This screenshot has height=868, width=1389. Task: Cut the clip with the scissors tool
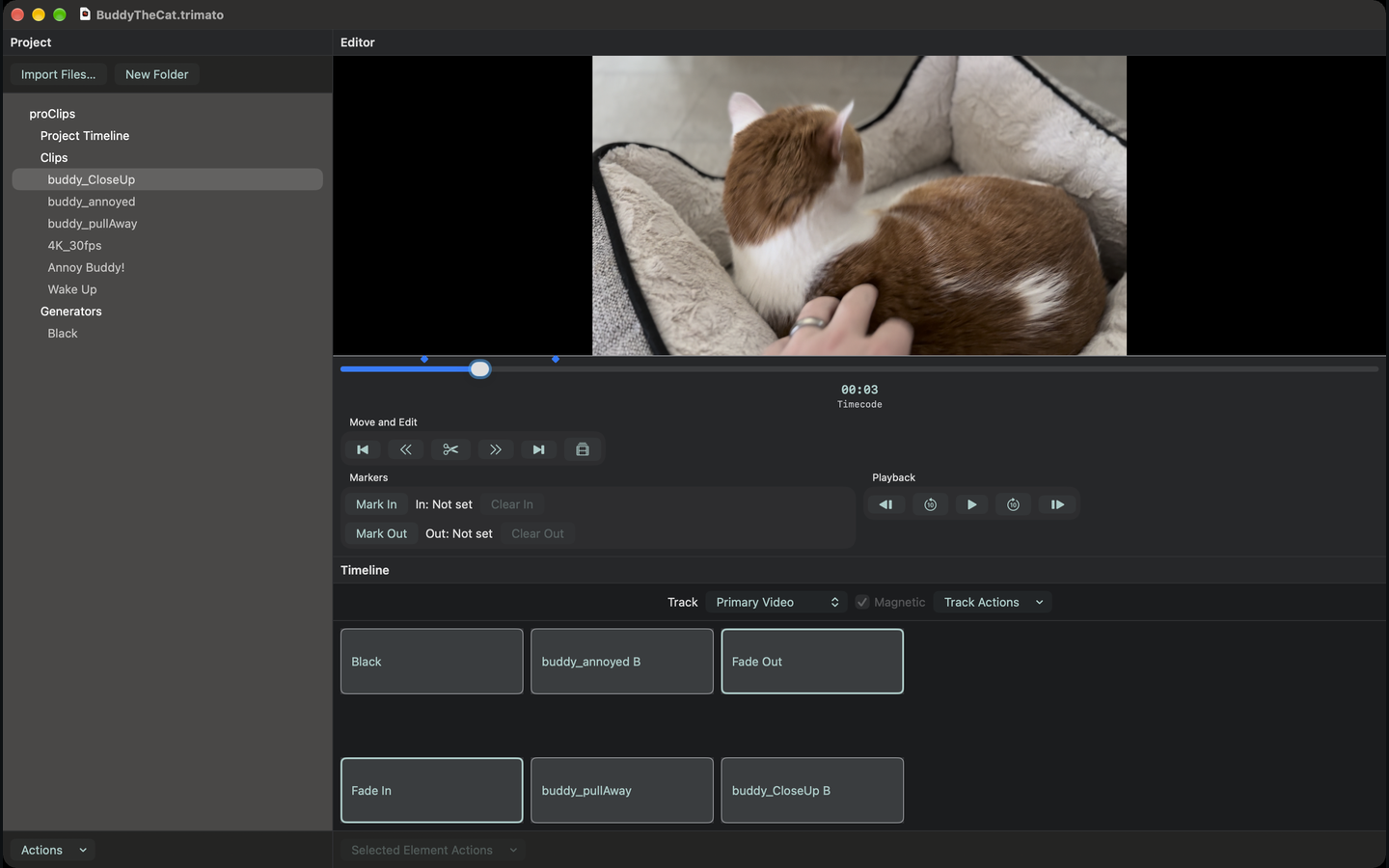[450, 449]
